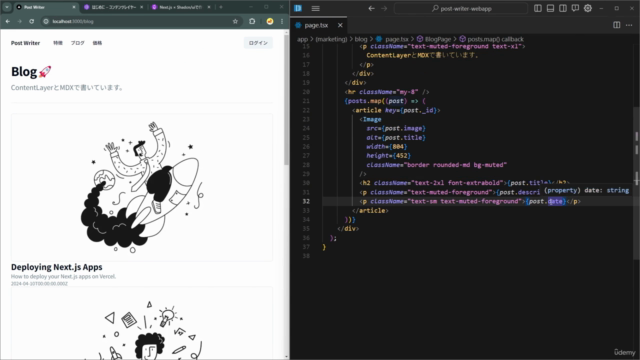The width and height of the screenshot is (640, 360).
Task: Switch to the Next.js + Shadcn/ui browser tab
Action: 180,7
